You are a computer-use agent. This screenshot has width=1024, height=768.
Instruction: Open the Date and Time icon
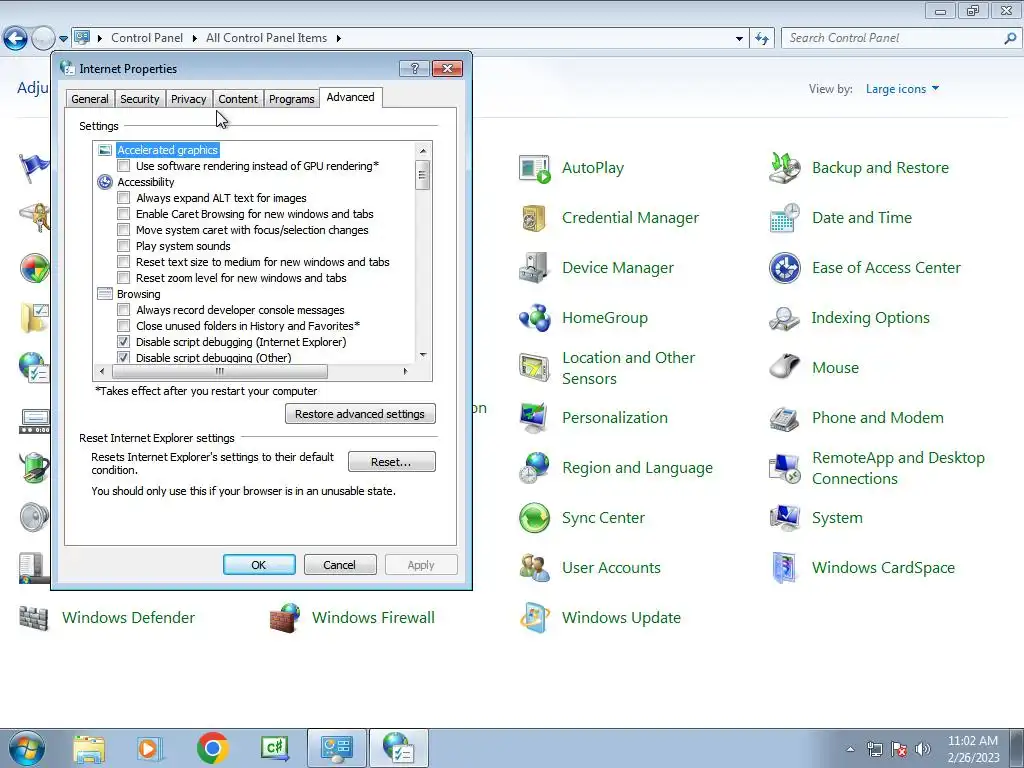(784, 218)
